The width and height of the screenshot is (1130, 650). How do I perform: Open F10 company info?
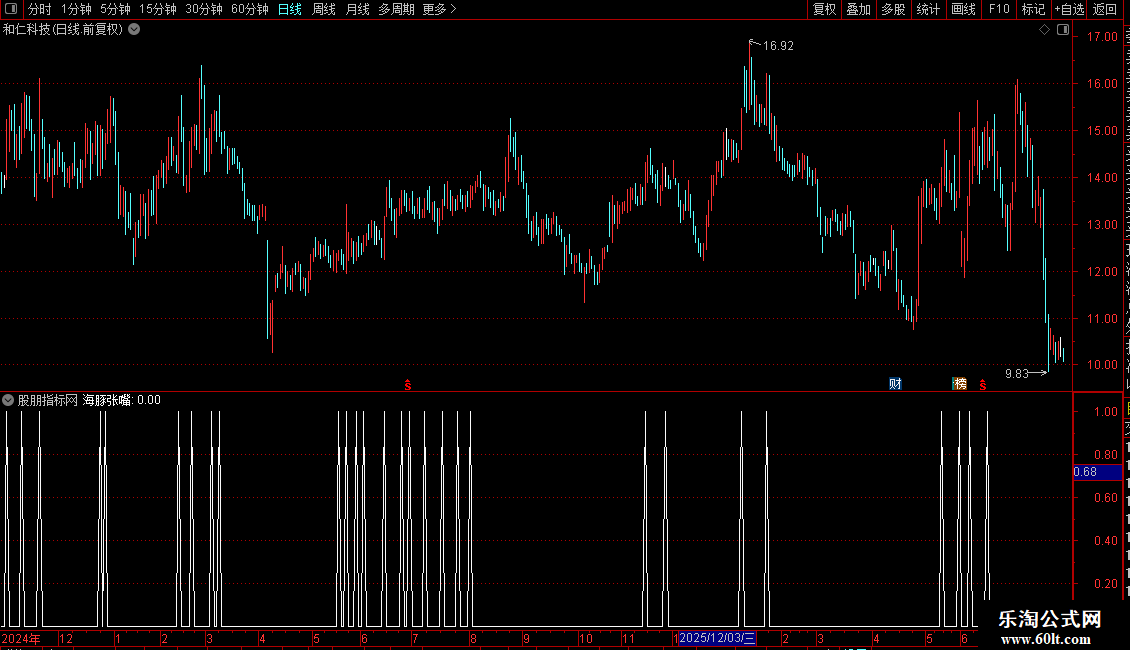999,9
